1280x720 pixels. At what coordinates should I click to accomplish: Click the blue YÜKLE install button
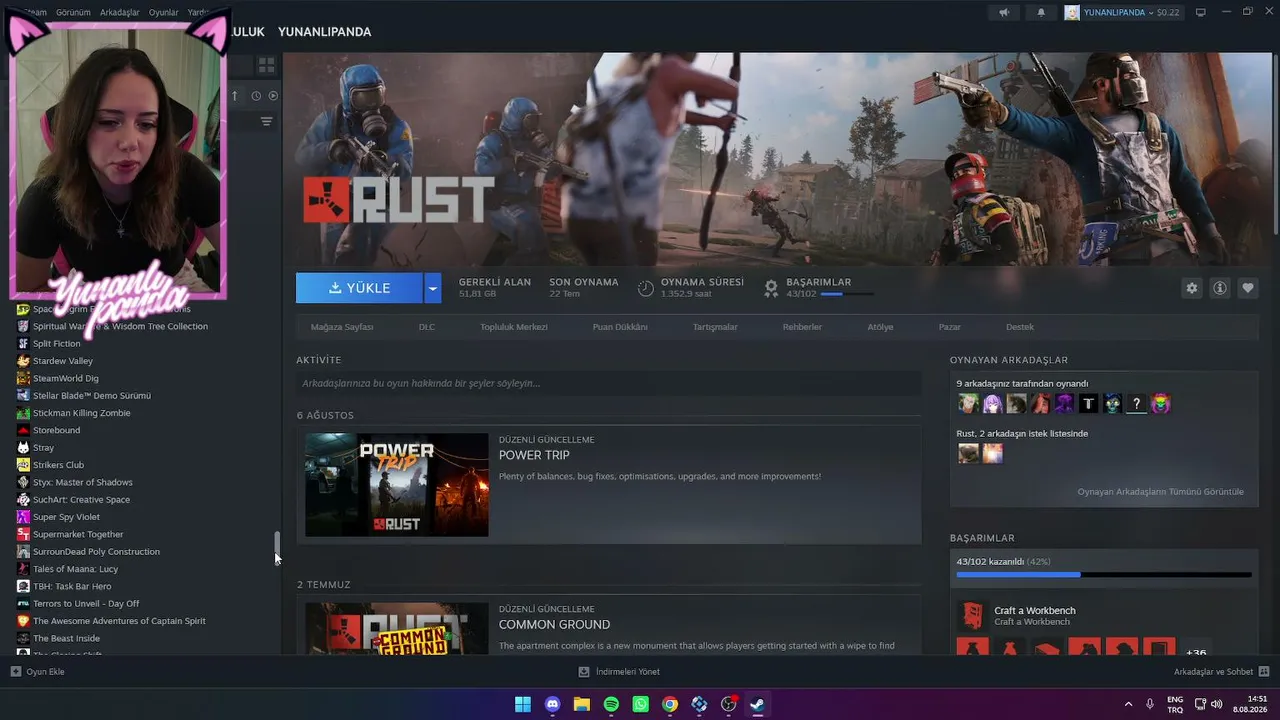359,288
